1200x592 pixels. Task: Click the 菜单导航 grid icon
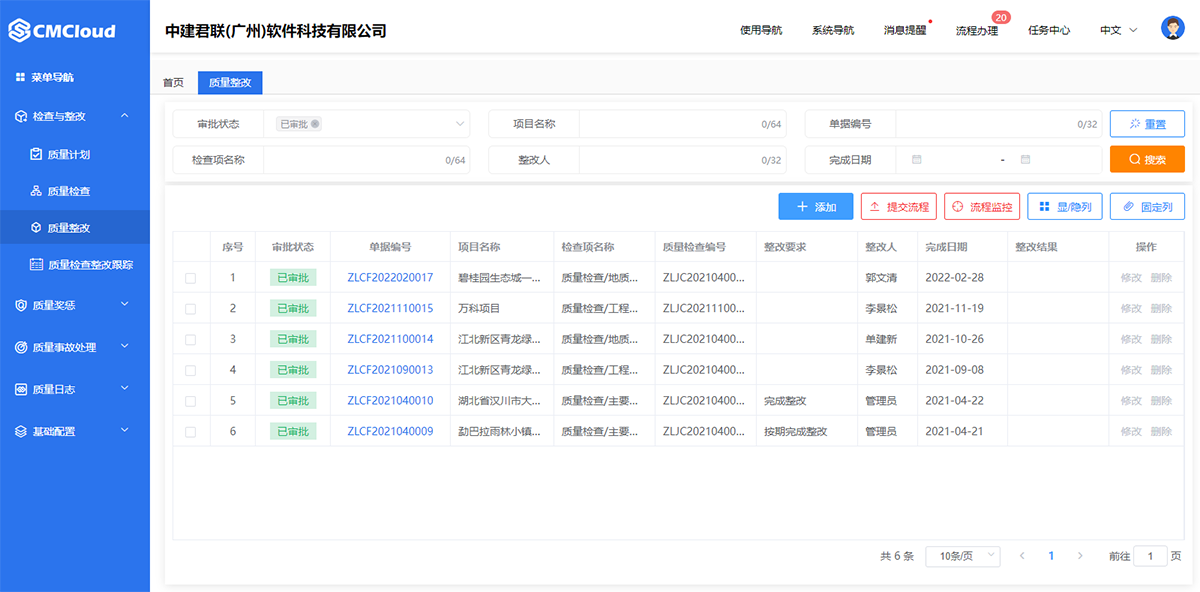point(20,77)
